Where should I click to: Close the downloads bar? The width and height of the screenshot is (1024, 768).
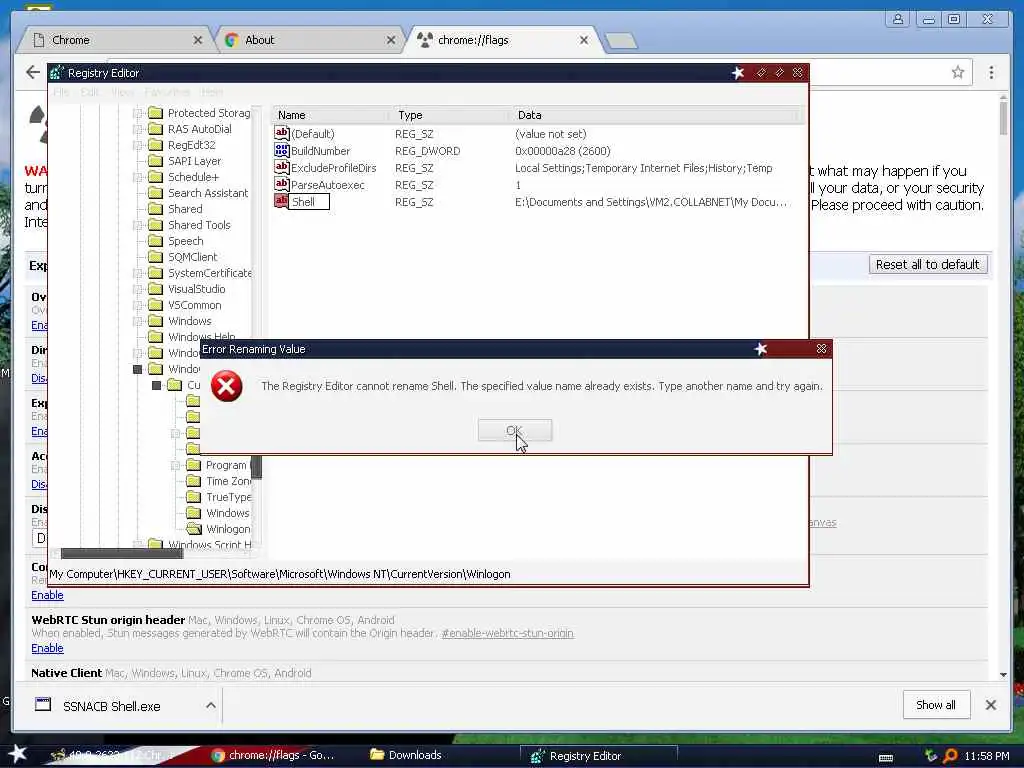pyautogui.click(x=991, y=705)
